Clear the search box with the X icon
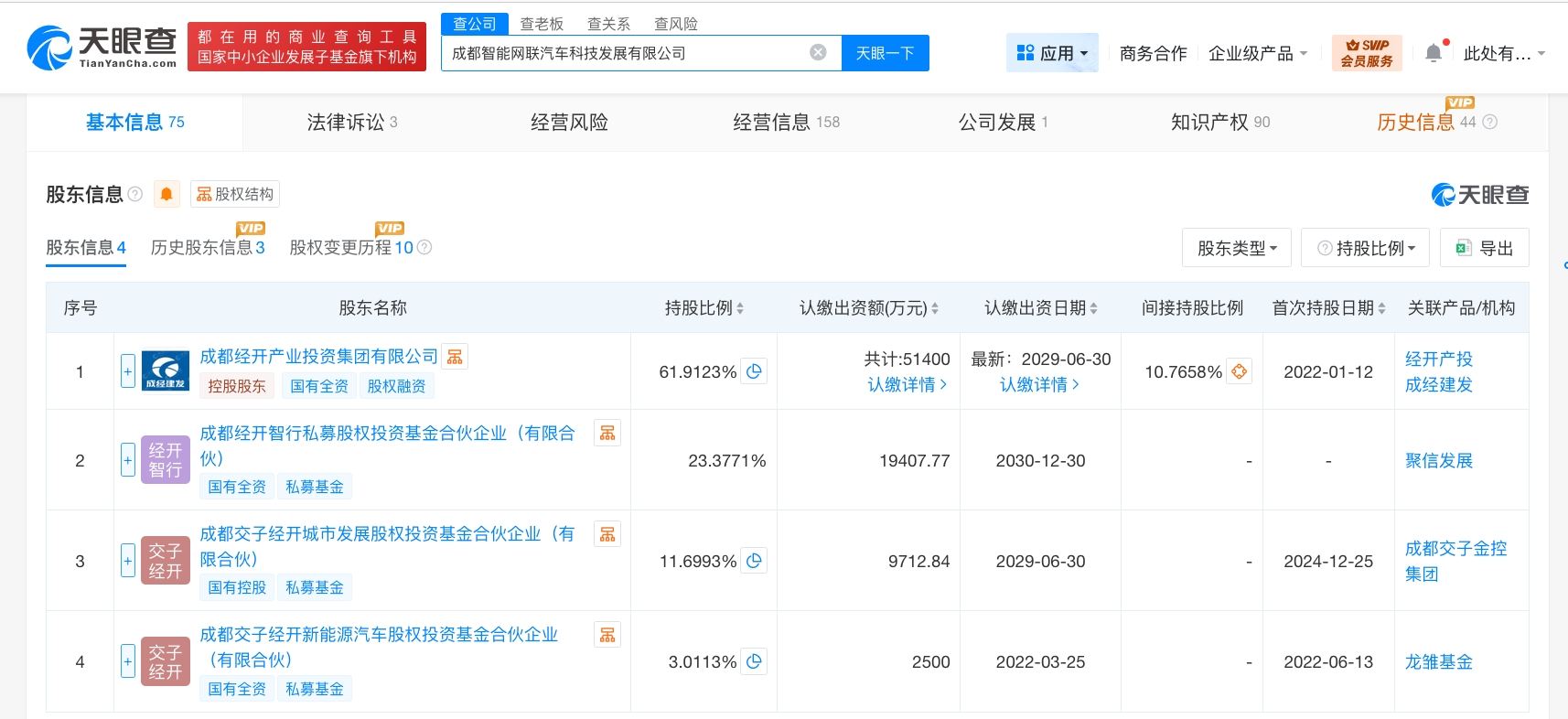The width and height of the screenshot is (1568, 719). point(818,53)
